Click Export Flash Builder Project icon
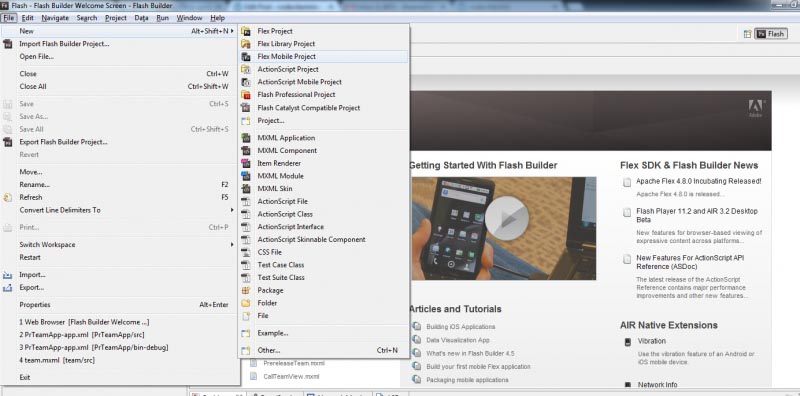Image resolution: width=800 pixels, height=396 pixels. (x=8, y=142)
